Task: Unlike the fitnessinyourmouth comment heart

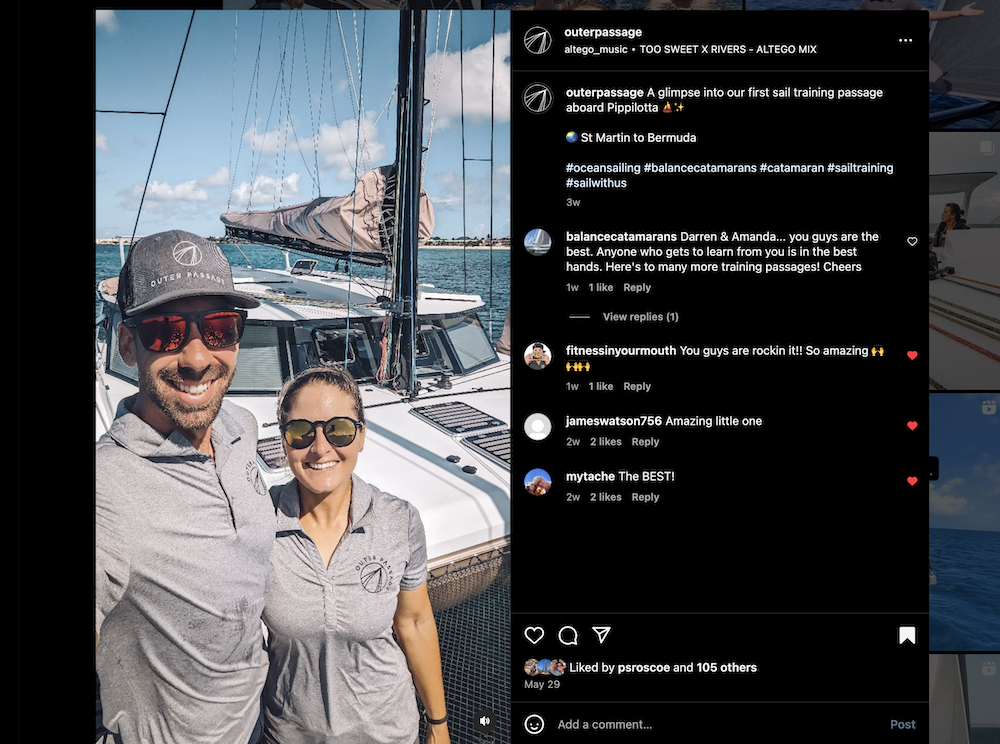Action: (x=912, y=356)
